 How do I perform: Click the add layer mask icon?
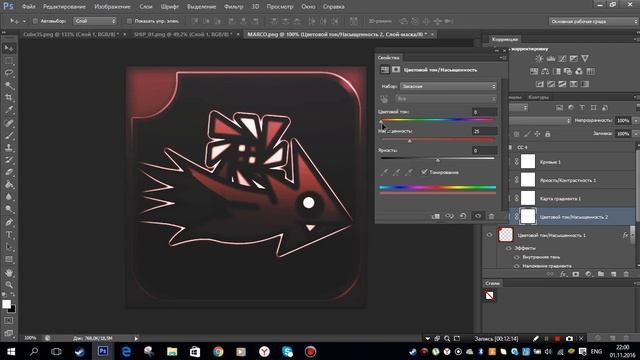coord(576,274)
